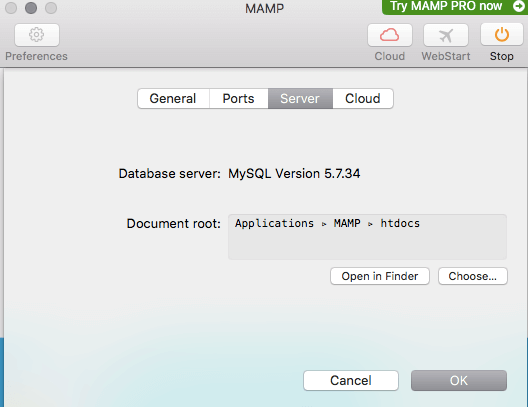528x407 pixels.
Task: Open the Try MAMP PRO now banner
Action: [455, 7]
